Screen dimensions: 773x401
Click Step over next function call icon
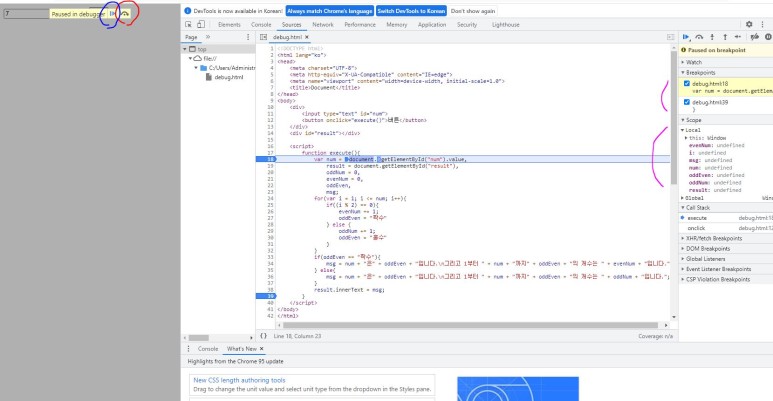[699, 37]
